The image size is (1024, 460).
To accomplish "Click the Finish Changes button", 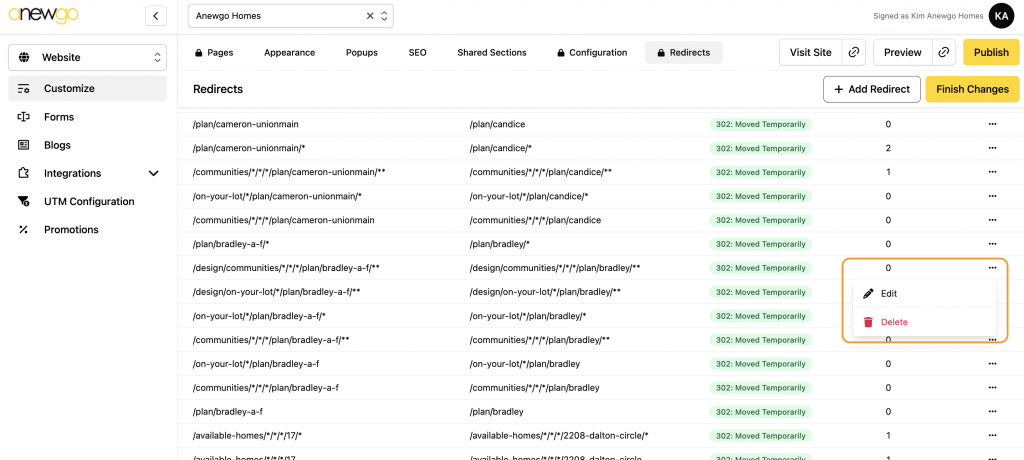I will (x=971, y=89).
